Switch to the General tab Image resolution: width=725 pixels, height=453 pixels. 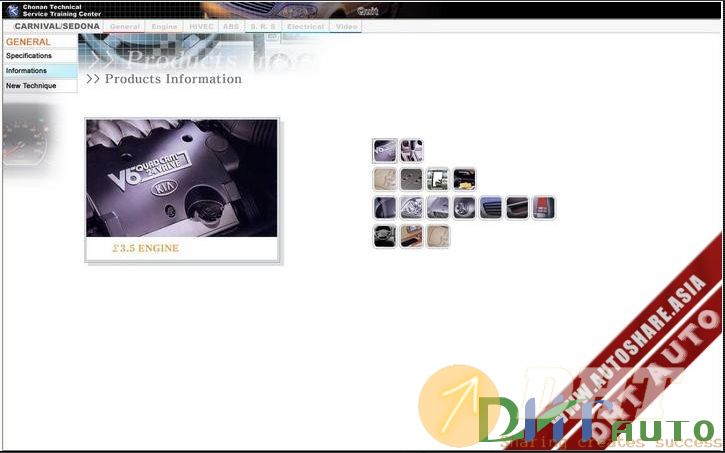pos(125,26)
